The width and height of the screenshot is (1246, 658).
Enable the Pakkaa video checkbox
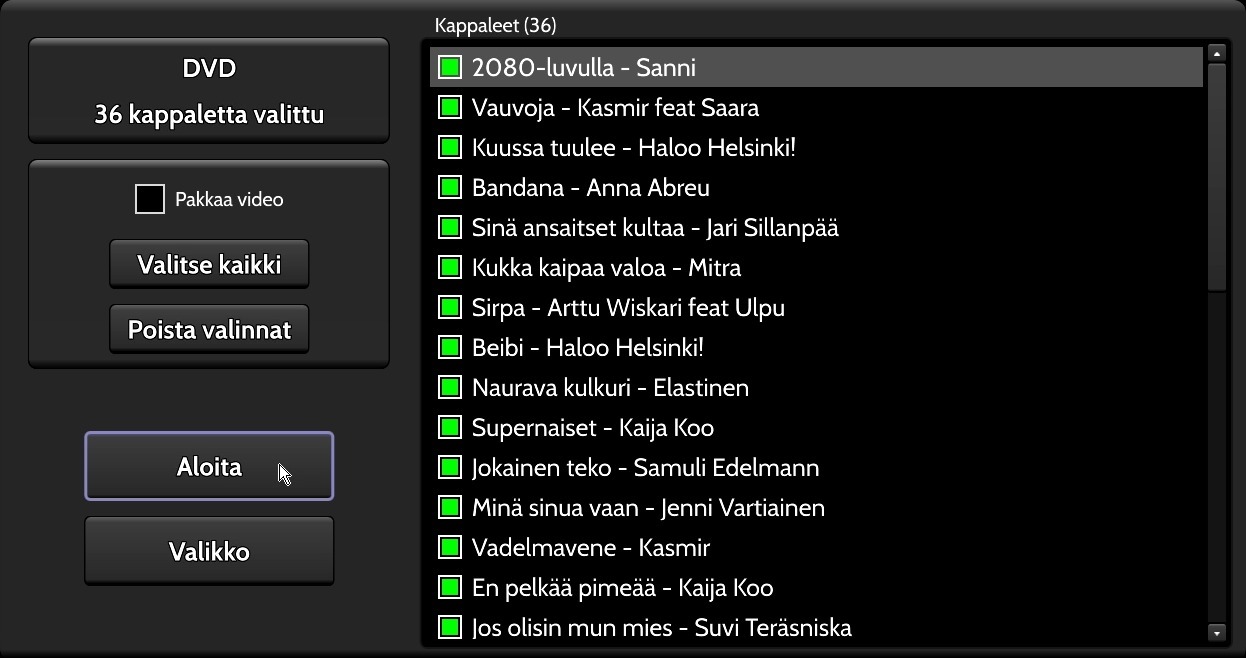coord(150,199)
